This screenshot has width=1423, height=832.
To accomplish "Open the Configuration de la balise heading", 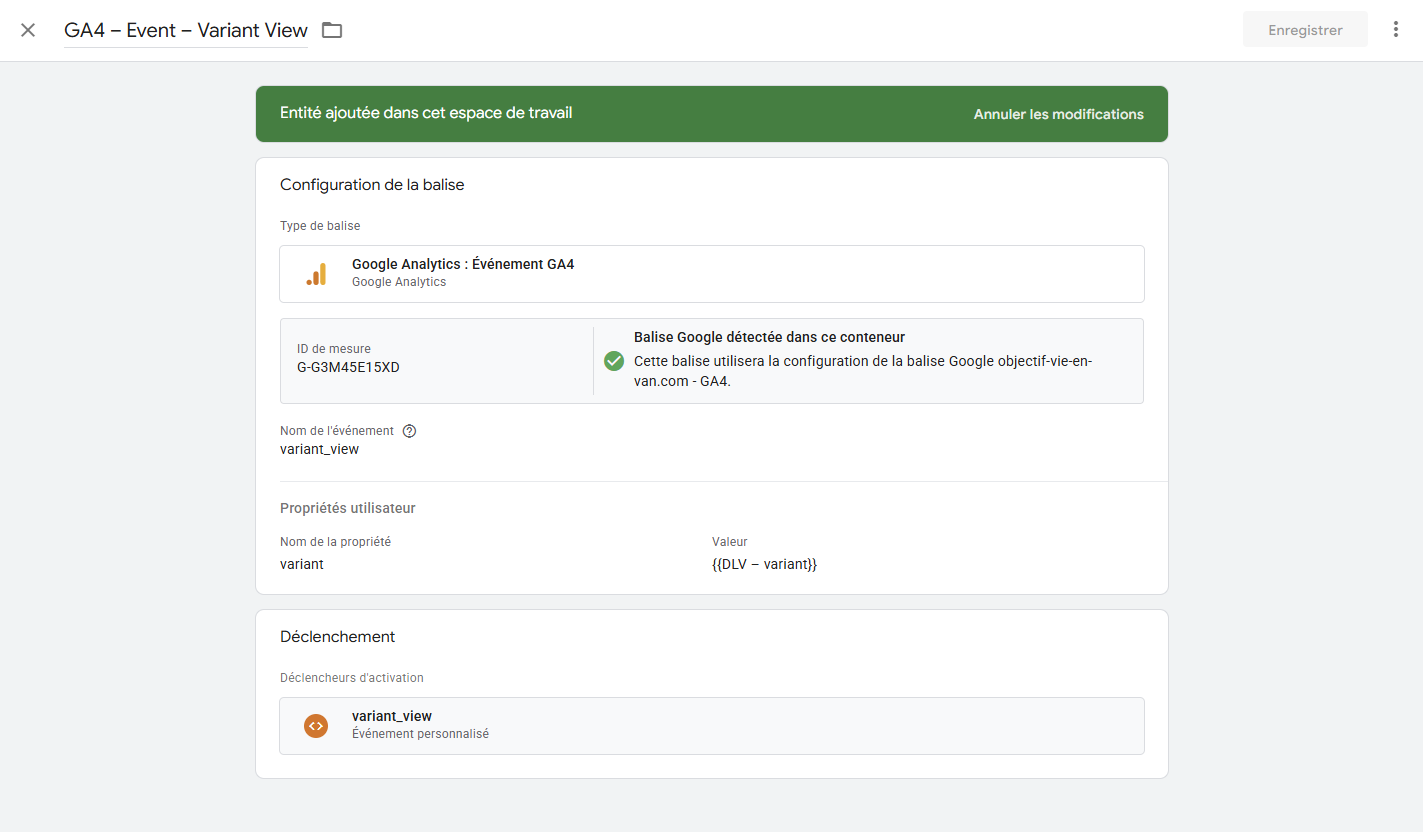I will (x=372, y=185).
